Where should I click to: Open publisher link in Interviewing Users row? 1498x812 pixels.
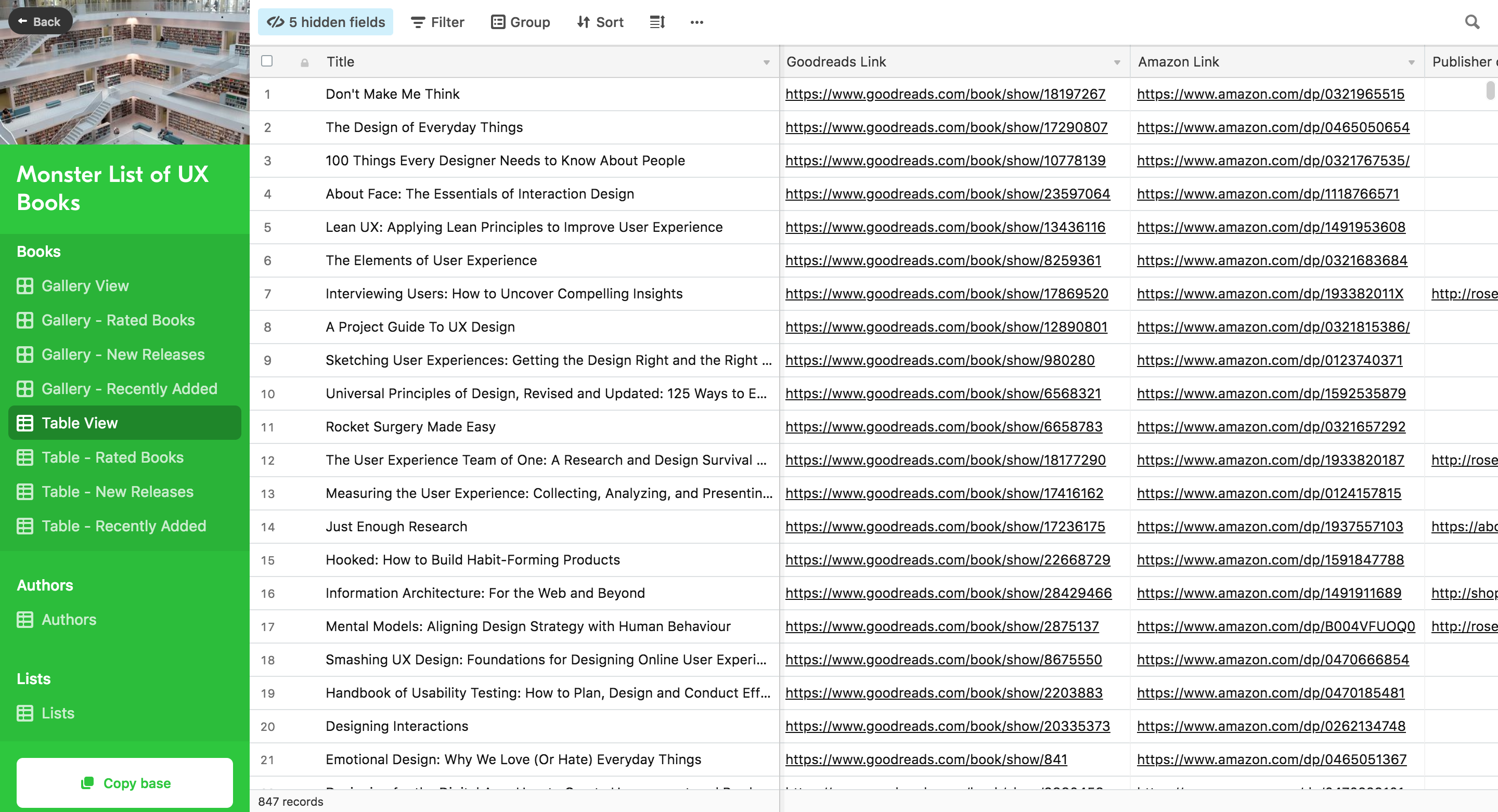click(1464, 294)
